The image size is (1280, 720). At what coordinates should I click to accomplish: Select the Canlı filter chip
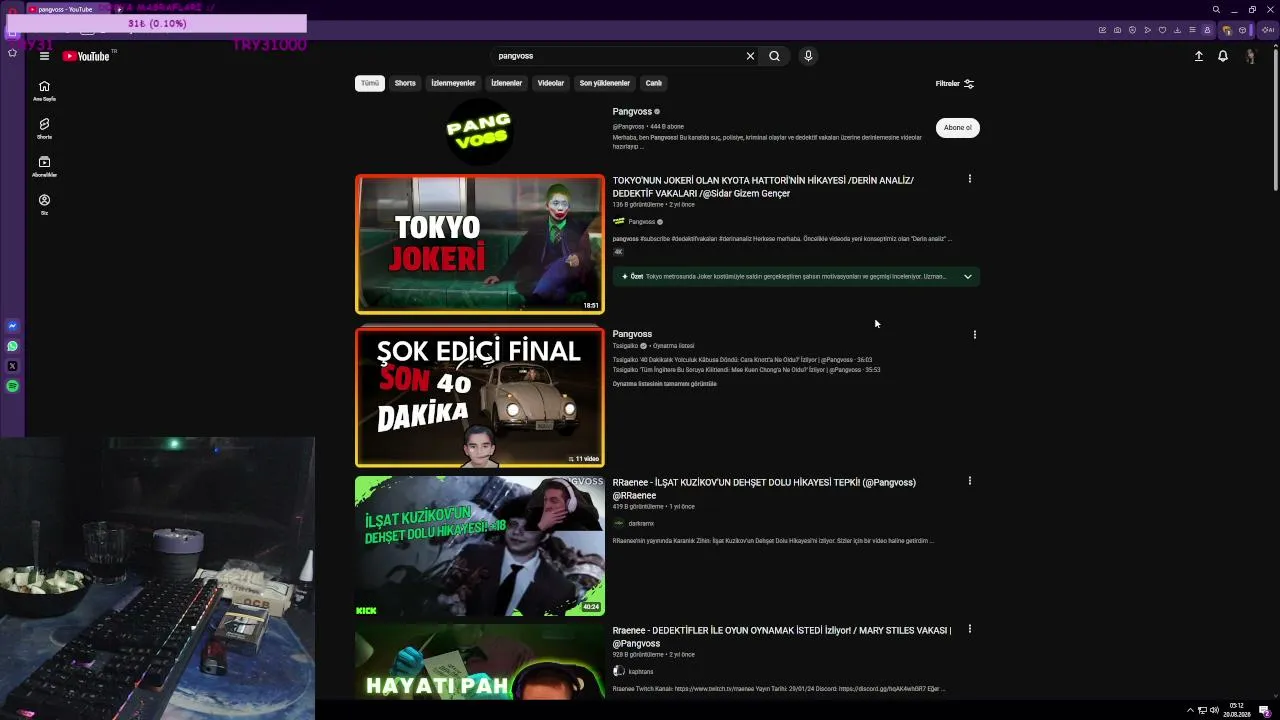tap(653, 83)
